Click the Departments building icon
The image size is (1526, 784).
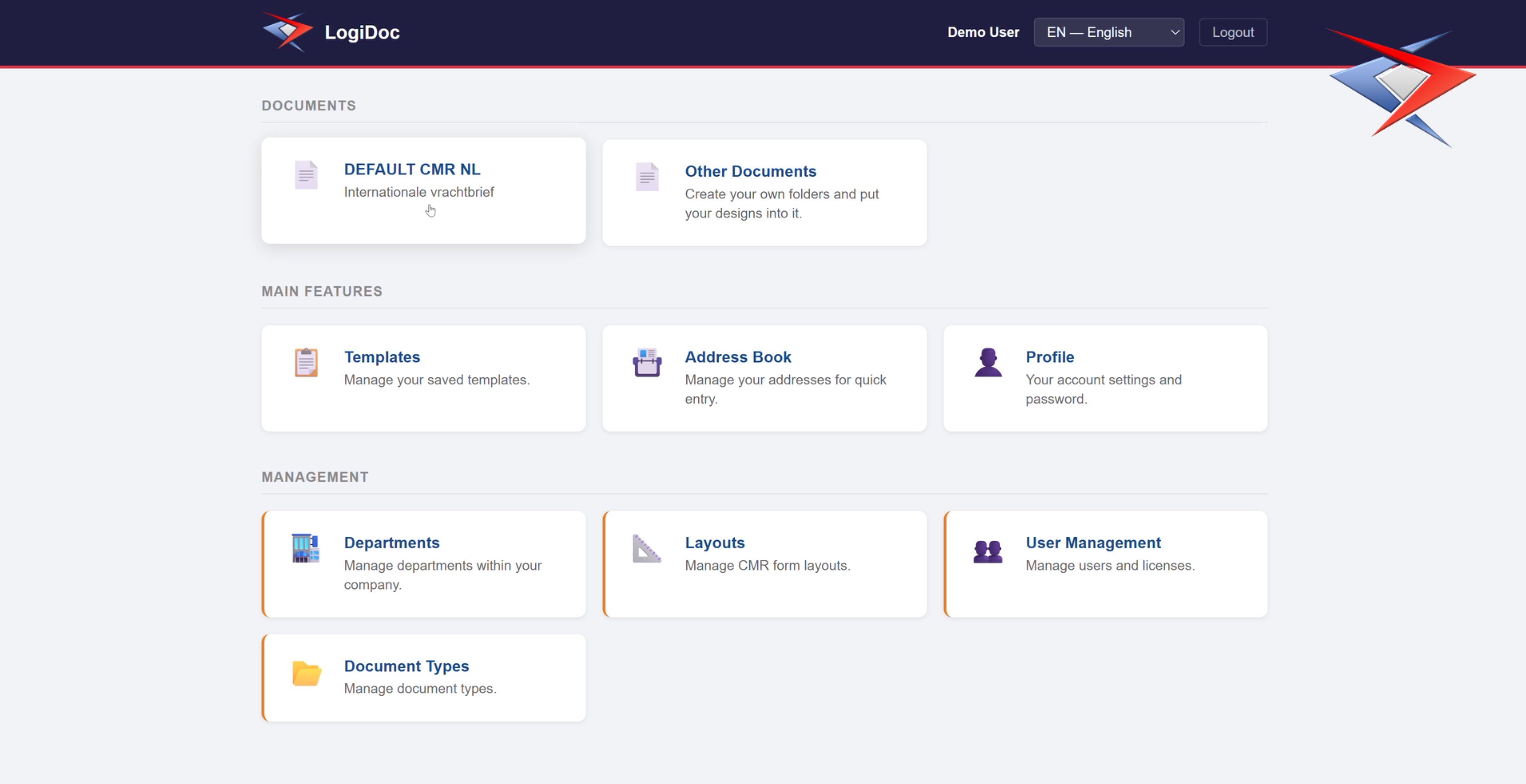(x=306, y=548)
